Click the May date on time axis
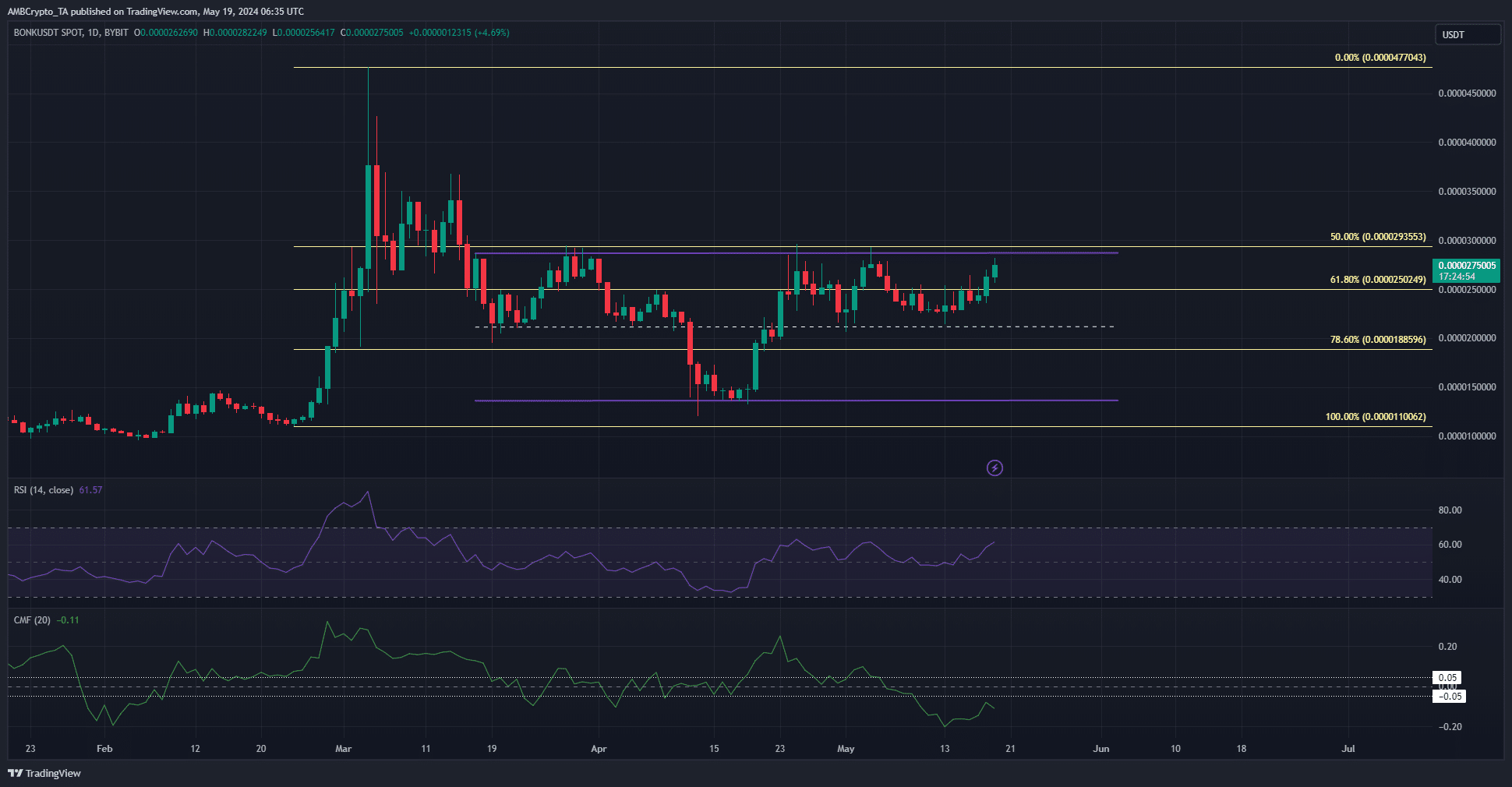This screenshot has height=787, width=1512. [x=846, y=749]
